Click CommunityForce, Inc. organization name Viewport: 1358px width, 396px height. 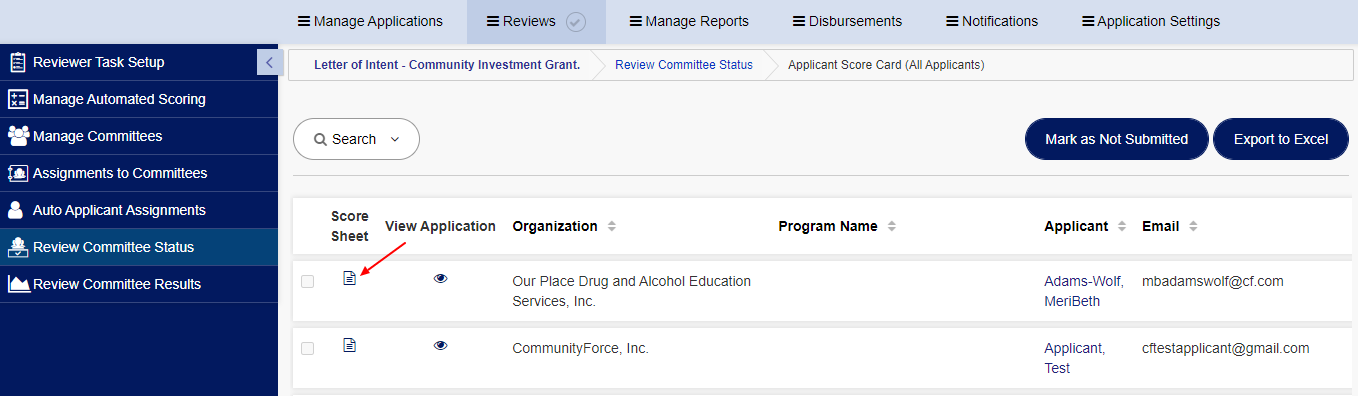coord(580,348)
